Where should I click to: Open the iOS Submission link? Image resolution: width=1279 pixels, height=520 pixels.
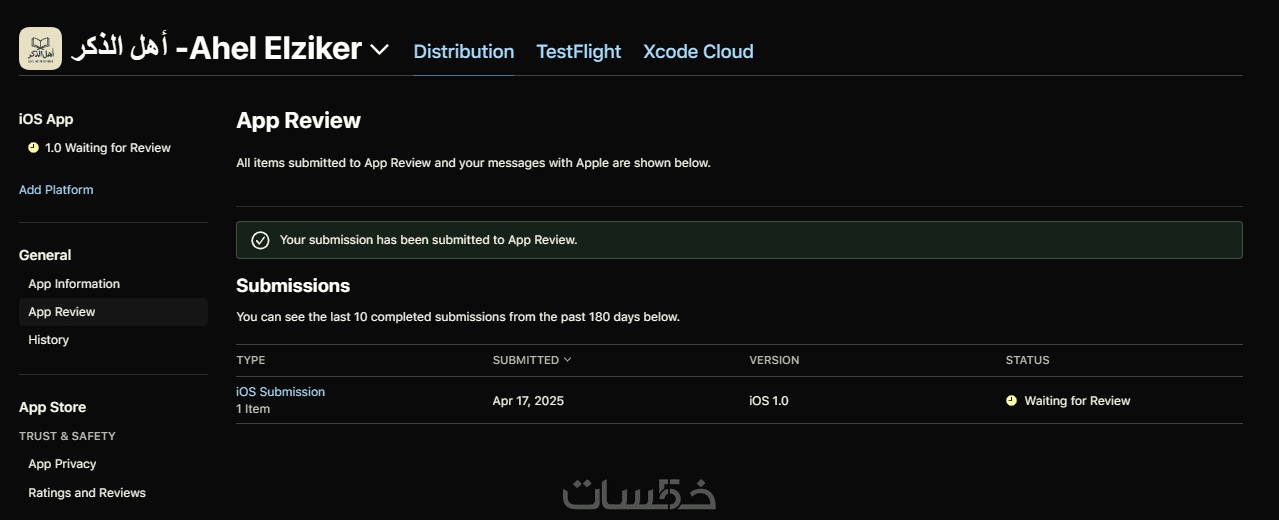click(280, 392)
